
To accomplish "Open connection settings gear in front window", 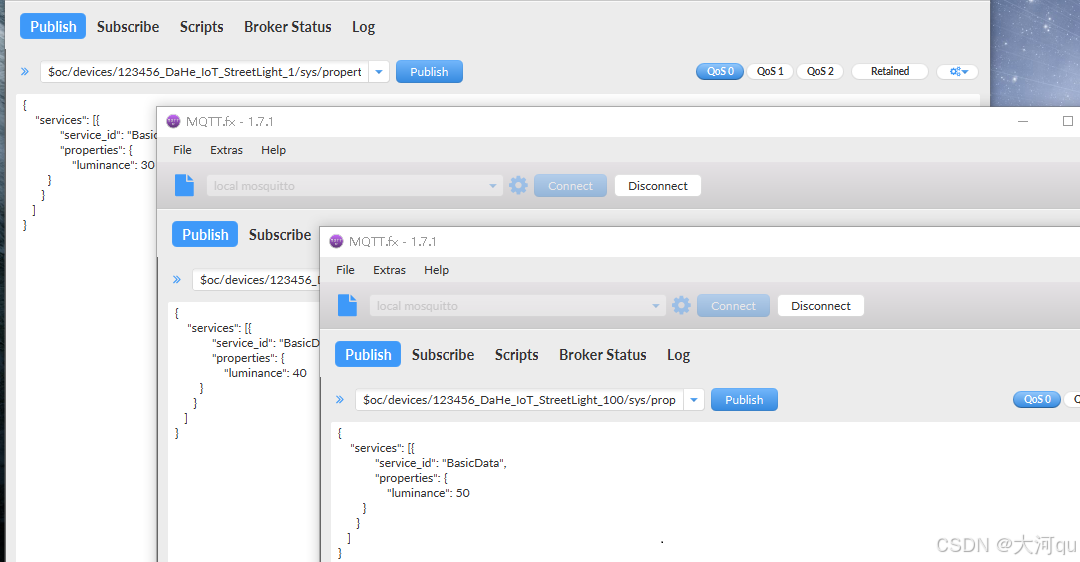I will tap(681, 305).
